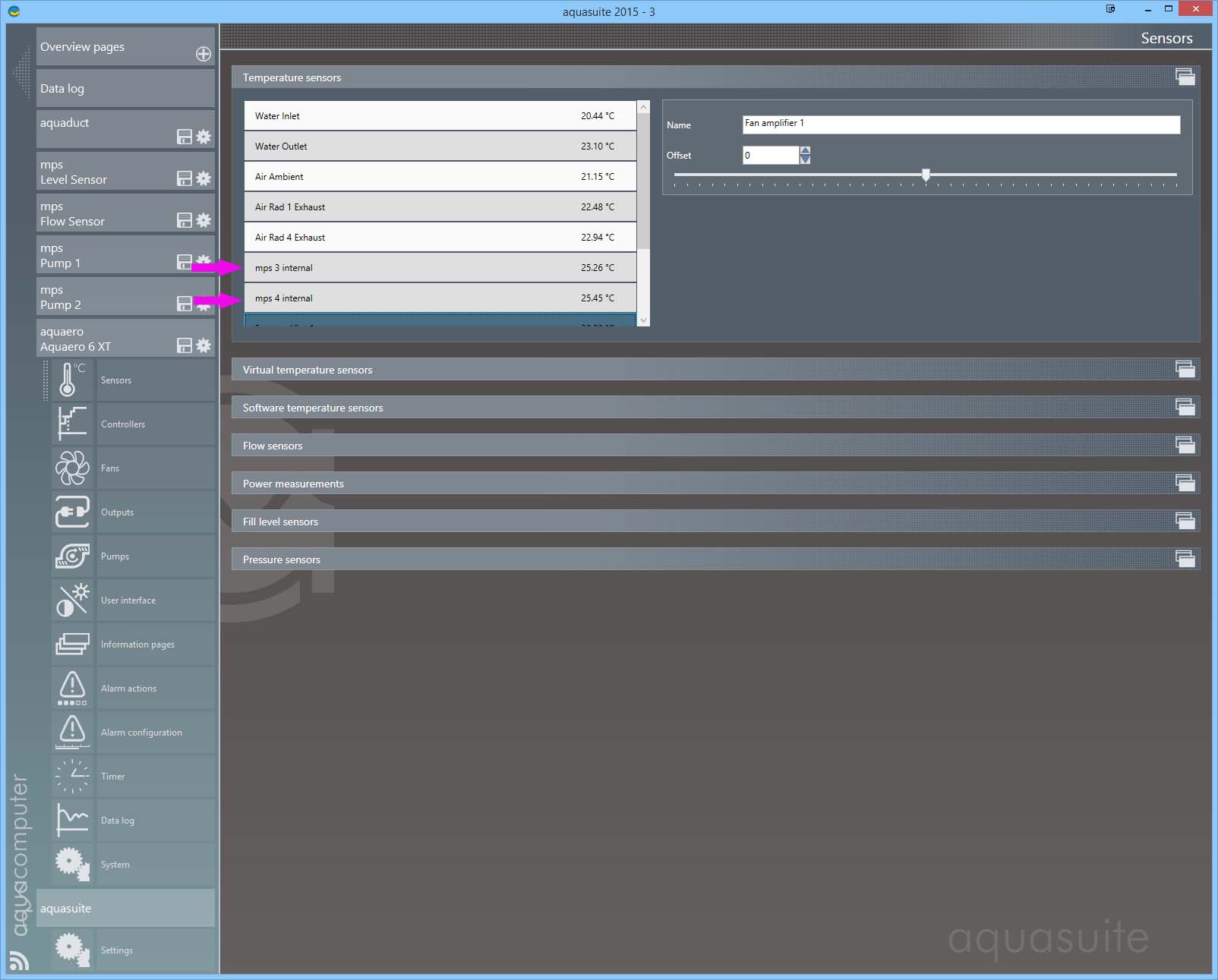The image size is (1218, 980).
Task: Click the sensor list scrollbar up arrow
Action: coord(643,107)
